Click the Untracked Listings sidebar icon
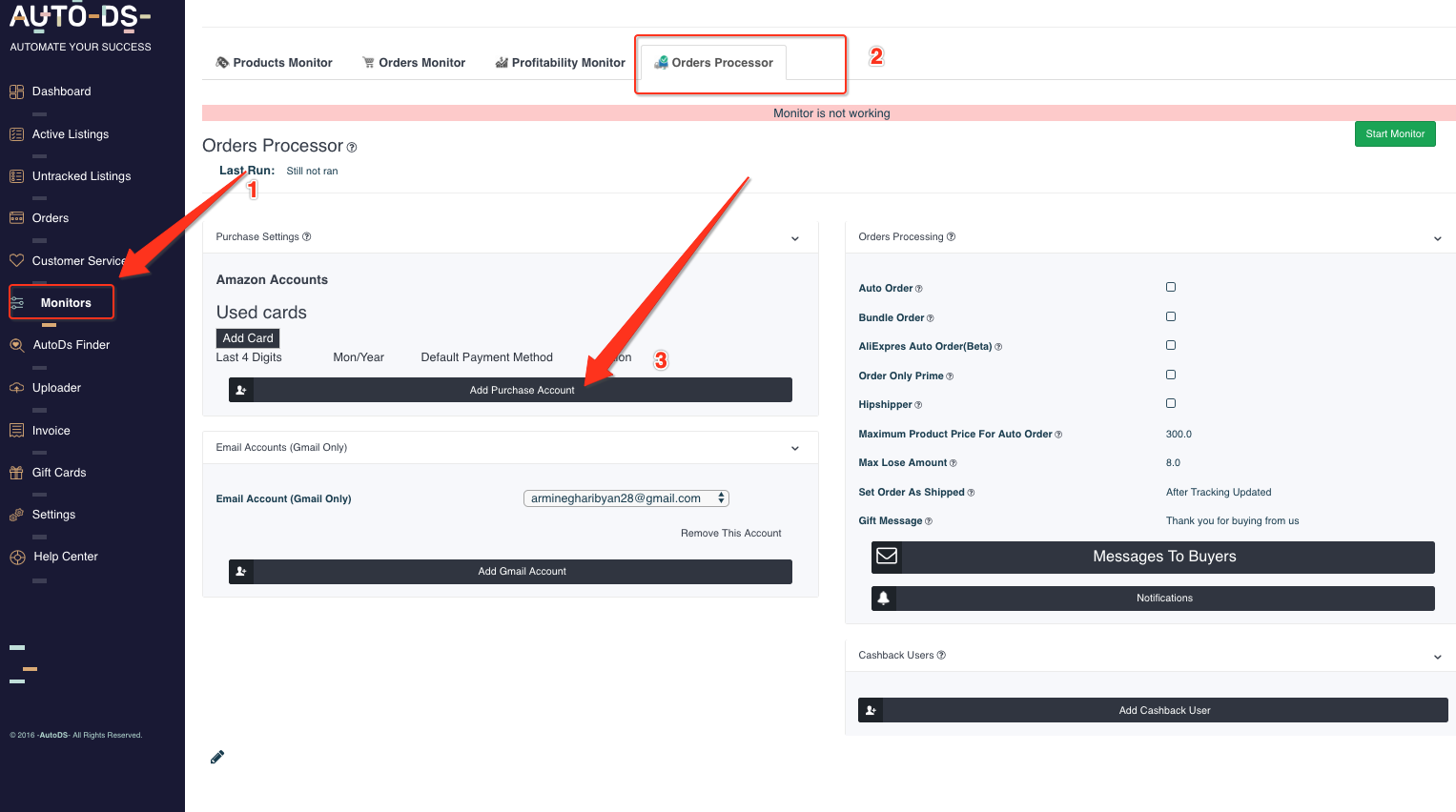This screenshot has height=812, width=1456. pyautogui.click(x=16, y=176)
